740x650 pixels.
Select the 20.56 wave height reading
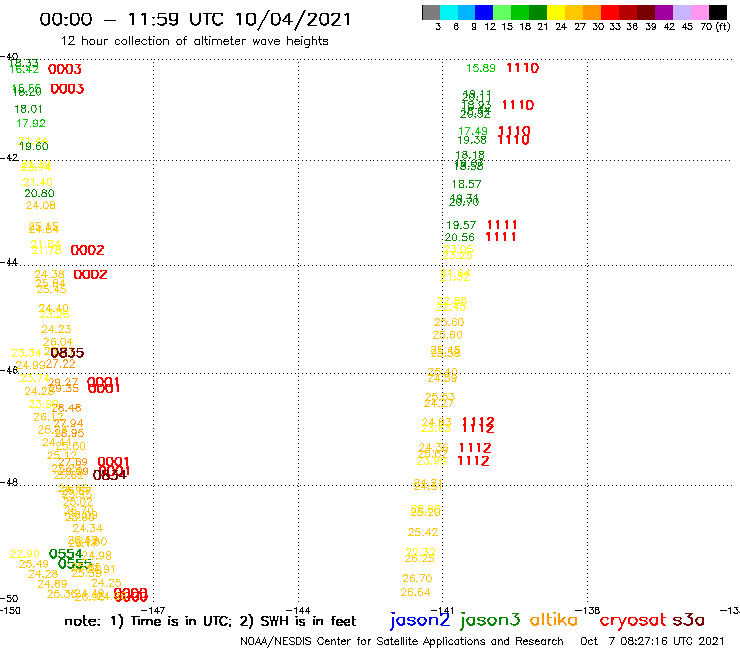459,237
